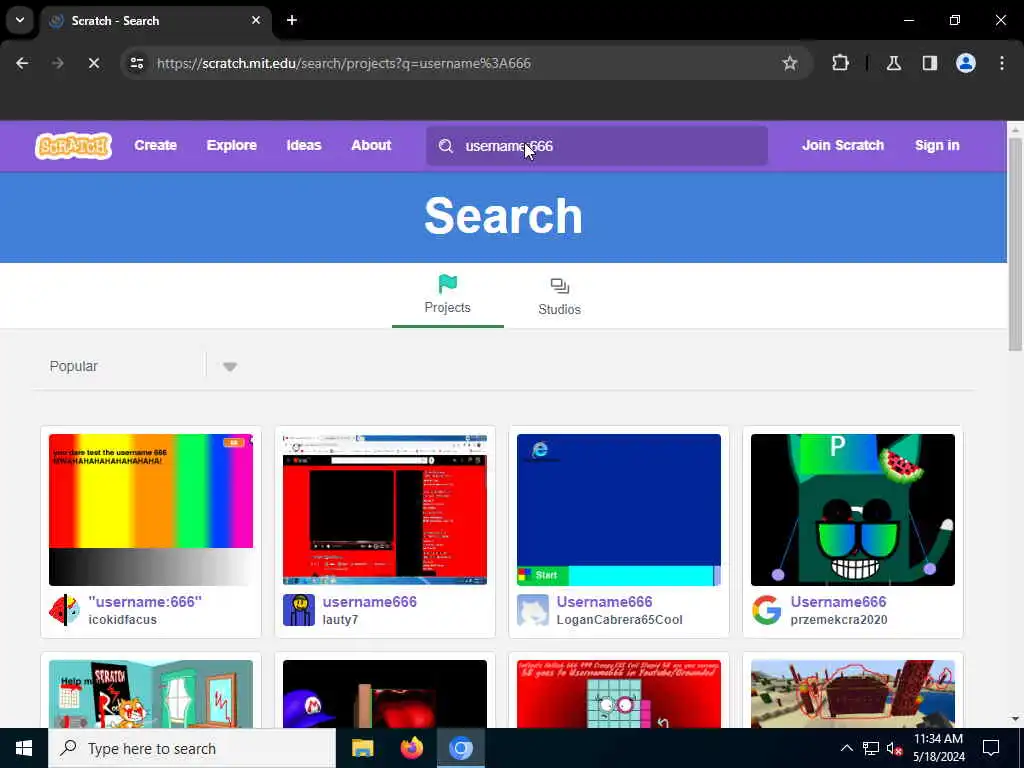Open the rainbow color bars thumbnail
Image resolution: width=1024 pixels, height=768 pixels.
pos(151,509)
